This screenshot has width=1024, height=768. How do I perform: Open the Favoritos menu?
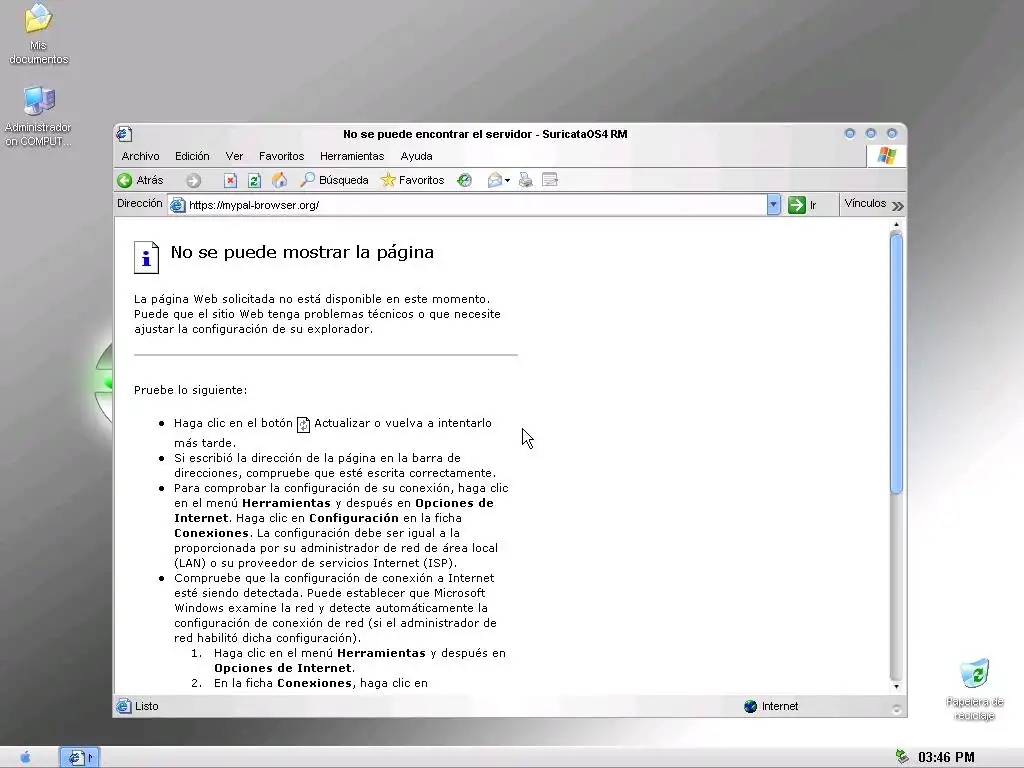[x=281, y=156]
